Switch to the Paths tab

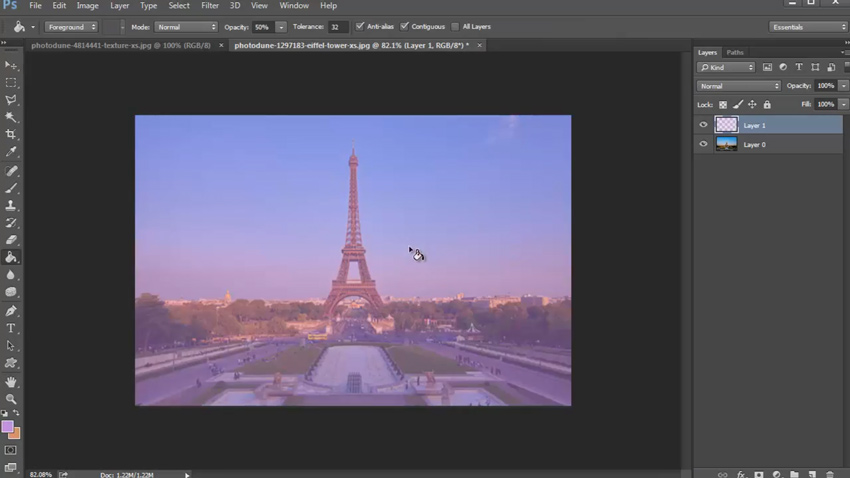pyautogui.click(x=735, y=52)
